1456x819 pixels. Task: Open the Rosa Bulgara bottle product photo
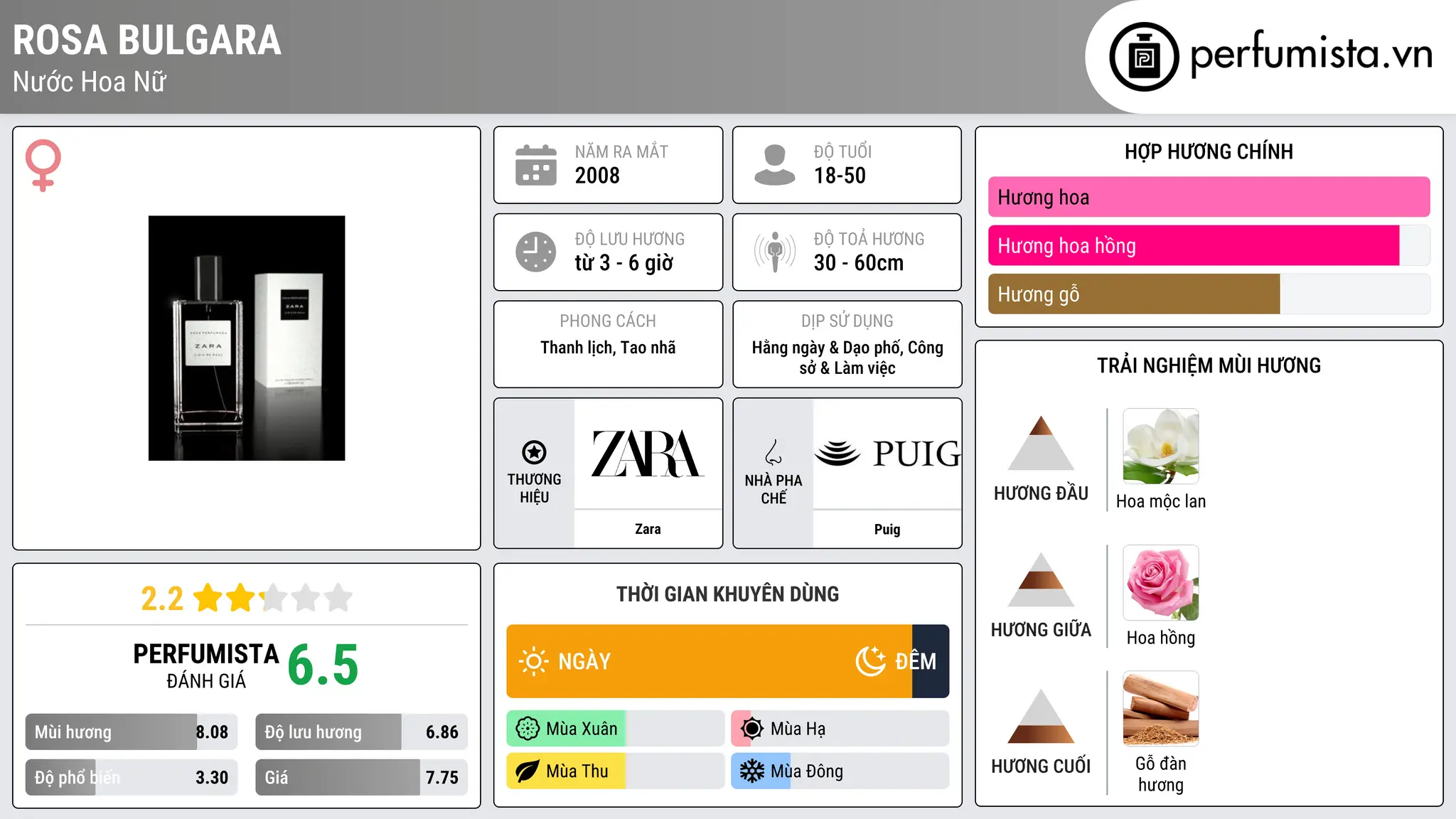(247, 338)
